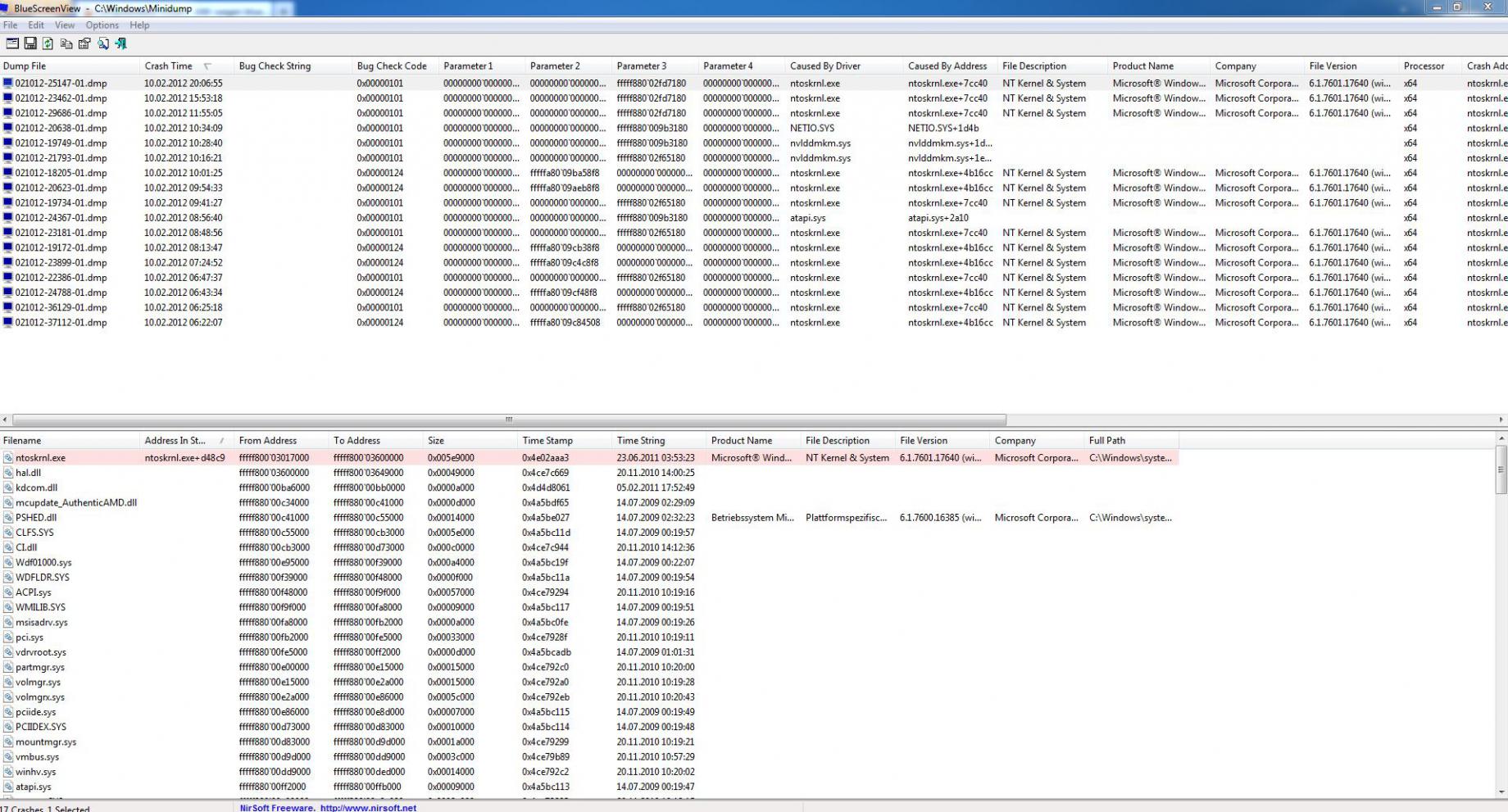Click the file icon next to PSHED.dll
1508x812 pixels.
[x=8, y=518]
